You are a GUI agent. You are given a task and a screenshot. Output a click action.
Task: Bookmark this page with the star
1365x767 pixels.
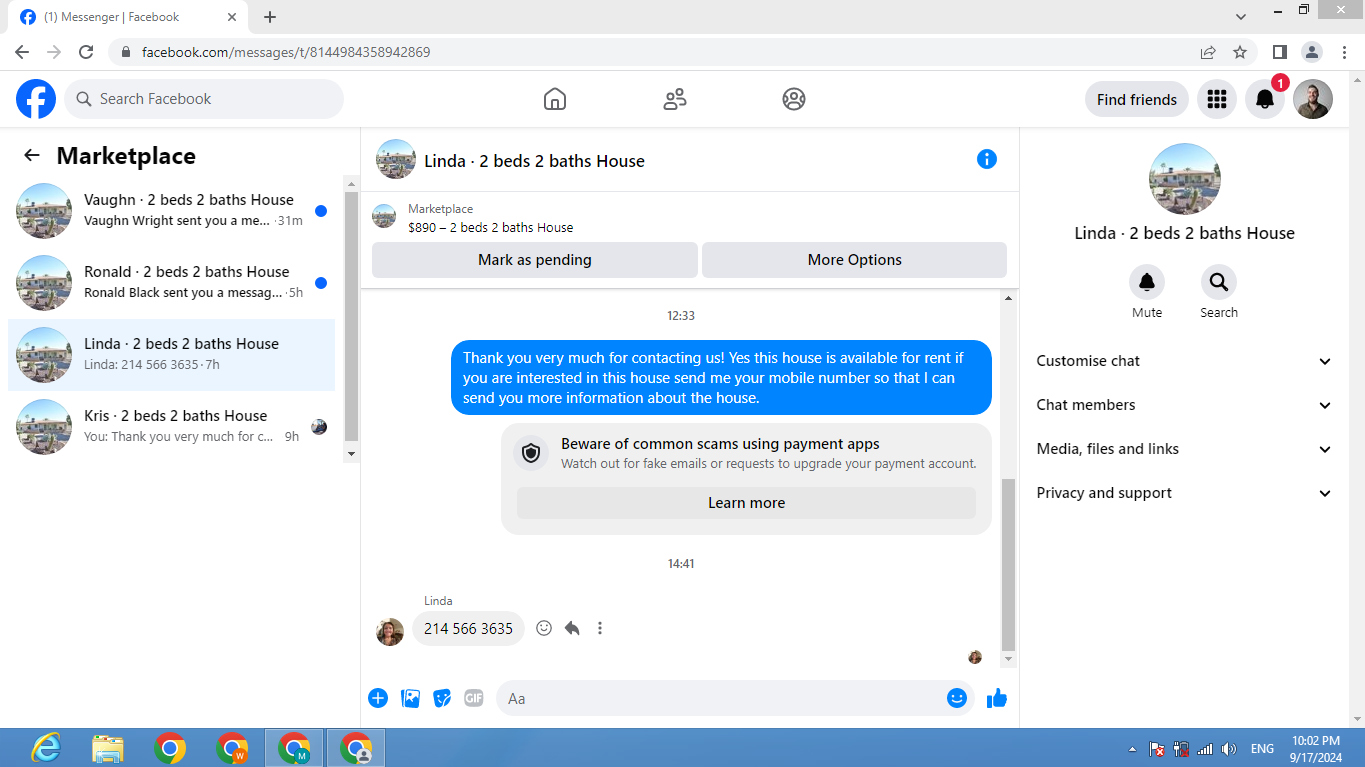pyautogui.click(x=1240, y=52)
